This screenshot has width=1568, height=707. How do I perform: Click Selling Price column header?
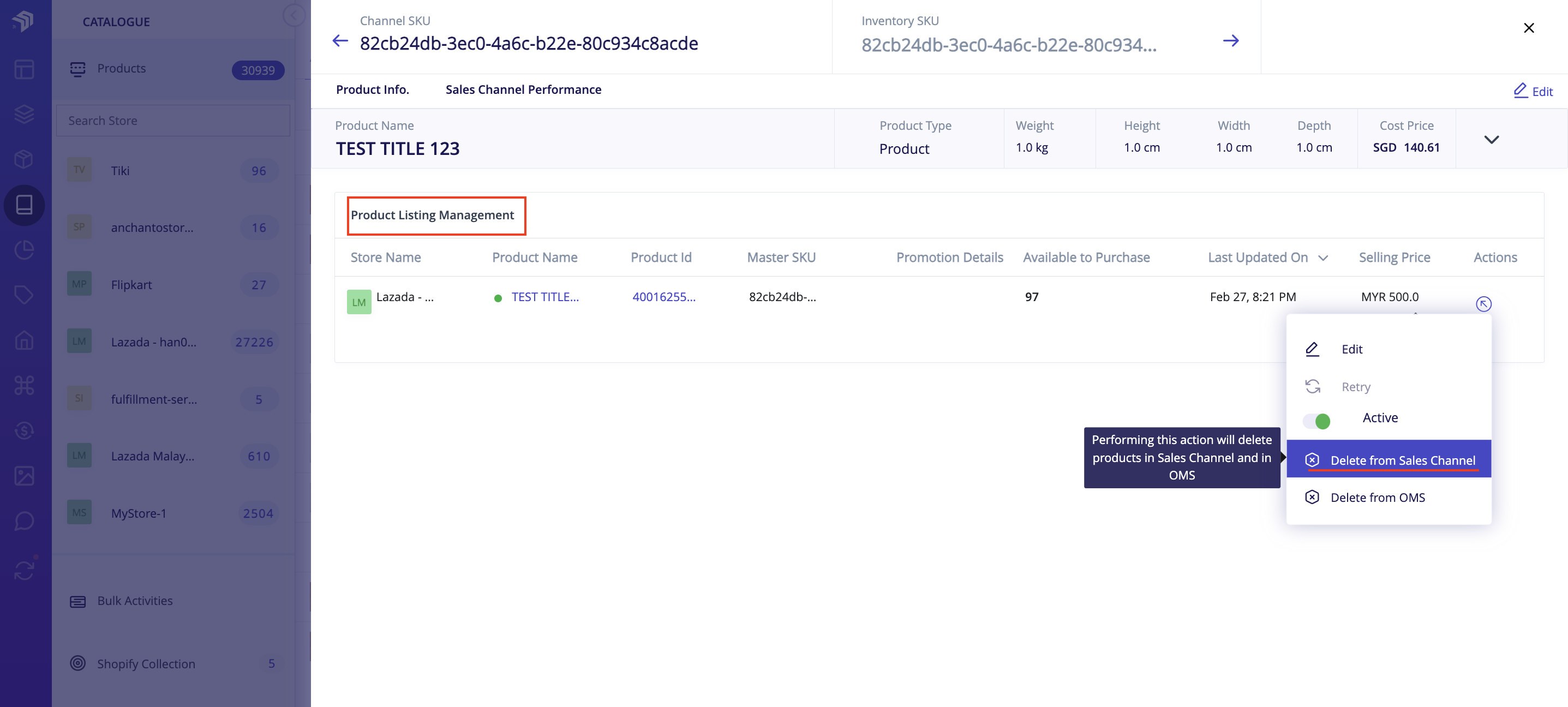[x=1394, y=257]
